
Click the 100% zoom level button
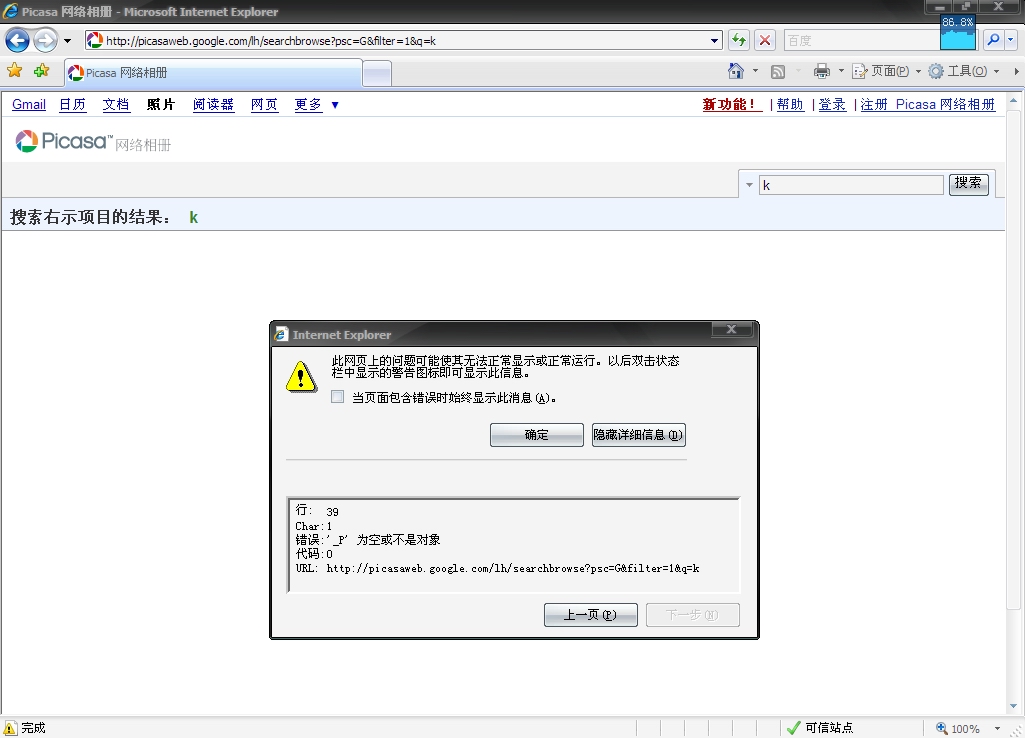[958, 728]
